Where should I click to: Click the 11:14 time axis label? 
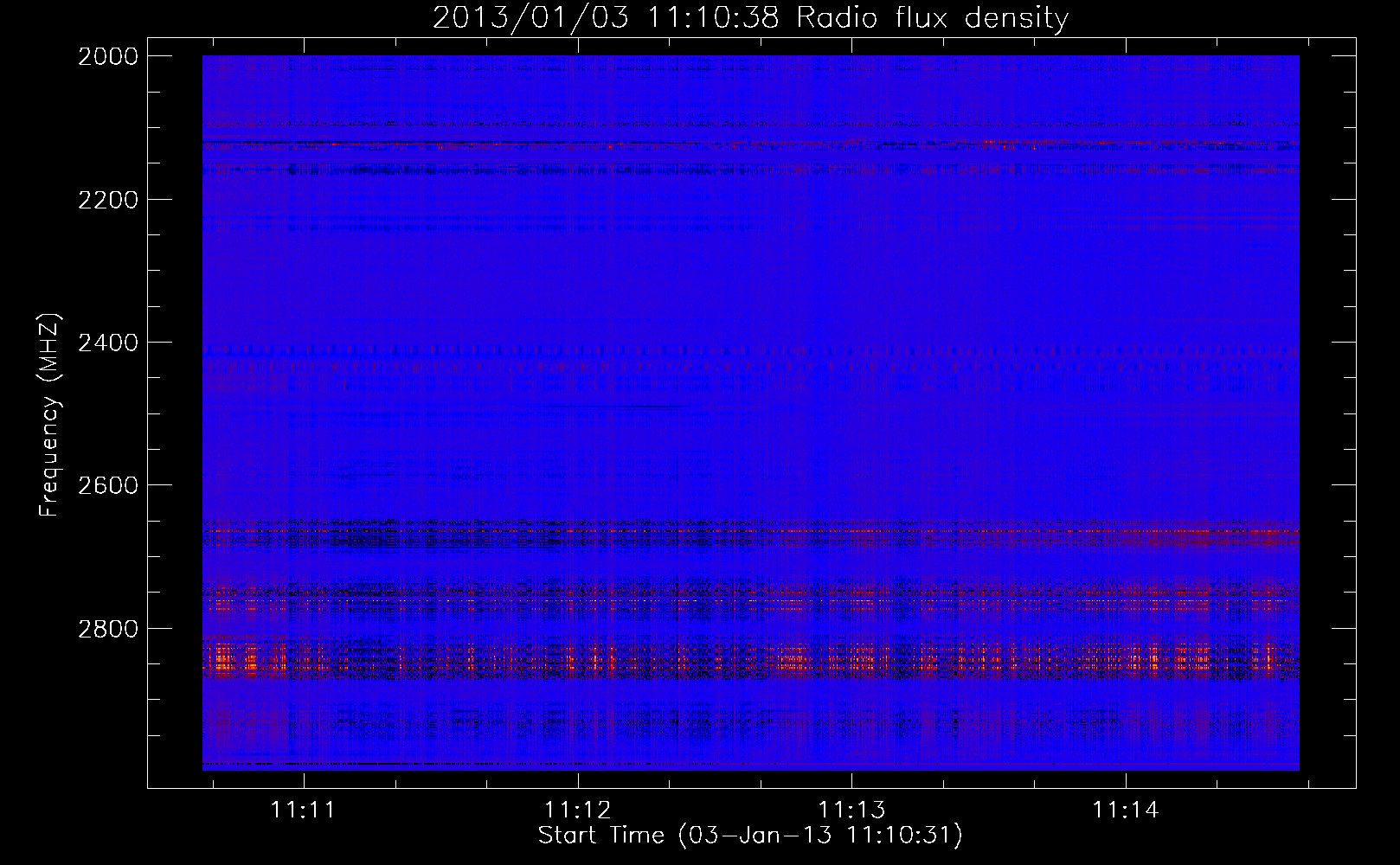[1125, 810]
